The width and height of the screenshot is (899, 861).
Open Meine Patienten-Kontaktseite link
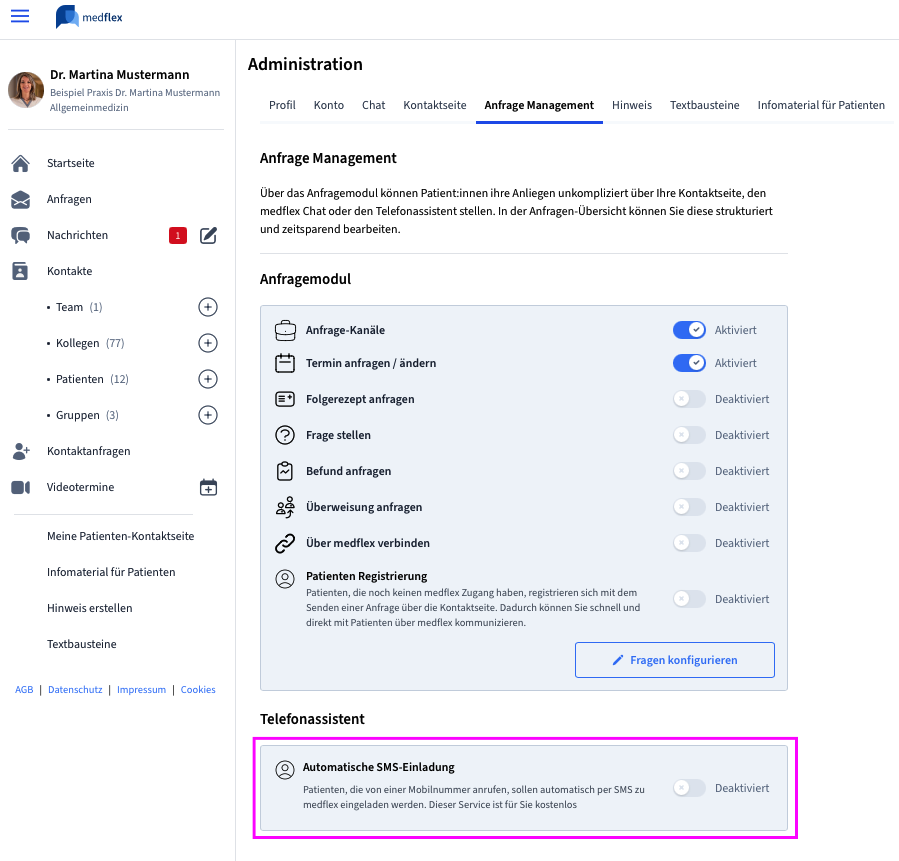click(x=120, y=537)
